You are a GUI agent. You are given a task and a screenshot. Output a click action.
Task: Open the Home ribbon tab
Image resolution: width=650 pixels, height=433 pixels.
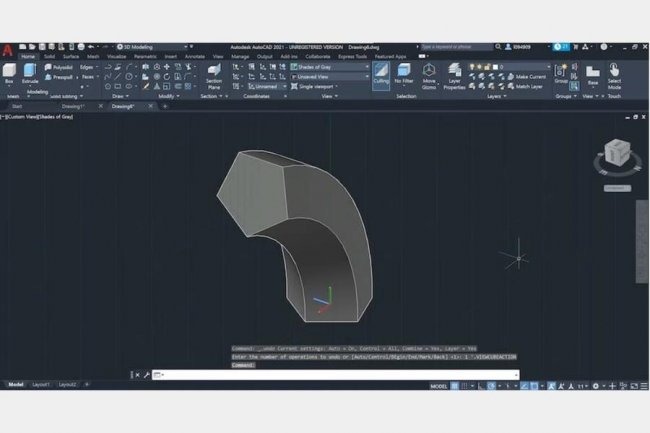tap(28, 56)
